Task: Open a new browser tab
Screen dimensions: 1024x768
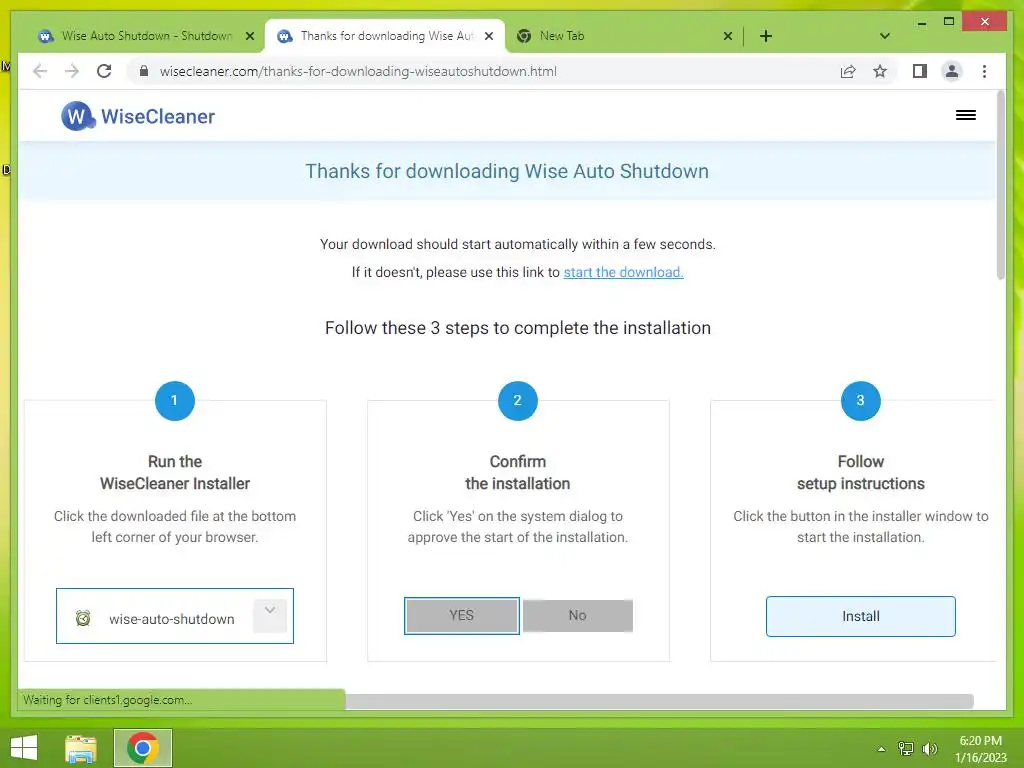Action: pyautogui.click(x=765, y=36)
